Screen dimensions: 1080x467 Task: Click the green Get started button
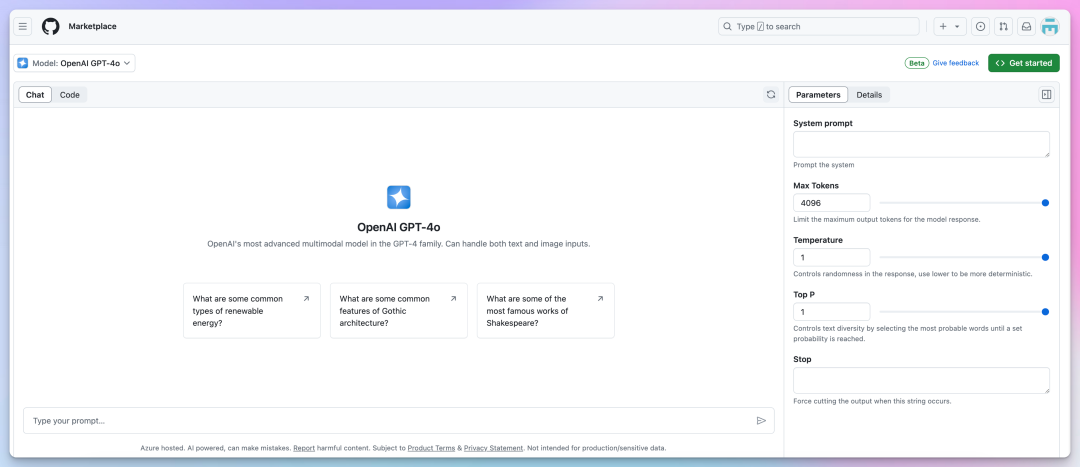[1025, 63]
